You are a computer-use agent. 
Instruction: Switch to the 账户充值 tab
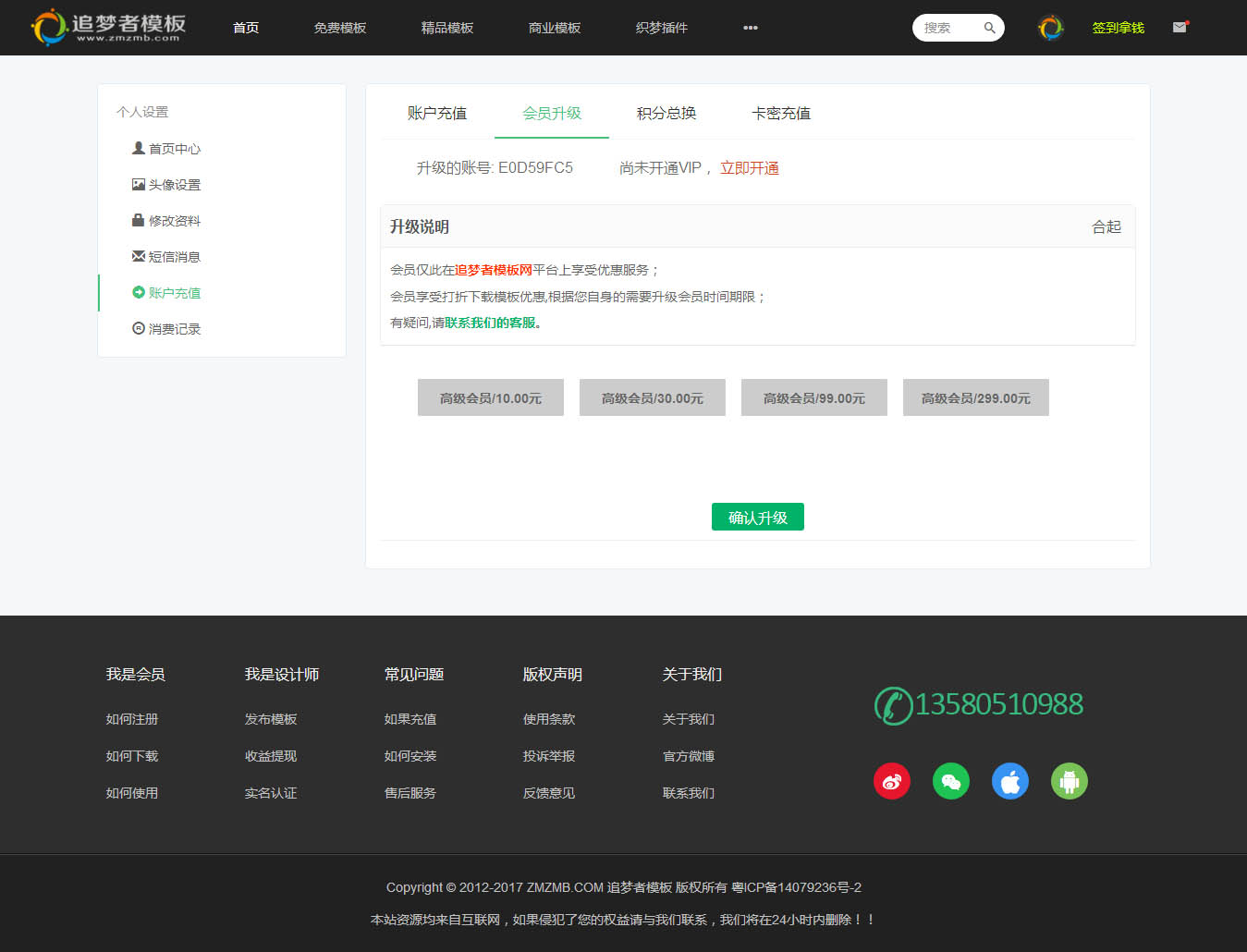pos(436,113)
